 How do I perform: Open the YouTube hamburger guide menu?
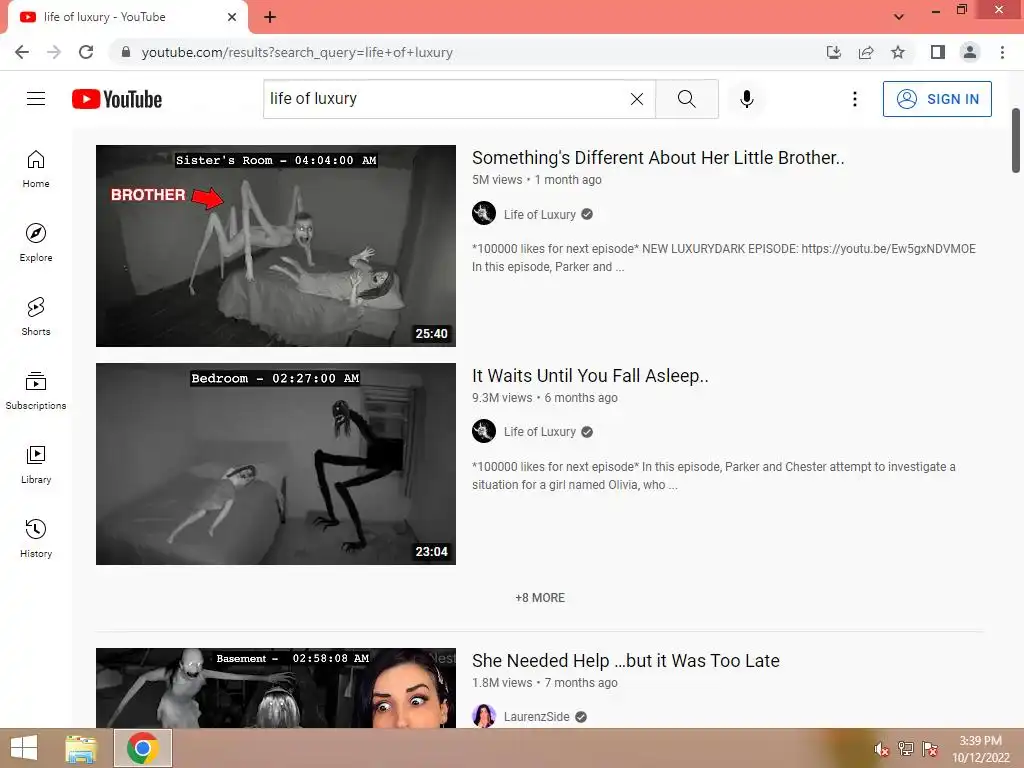click(x=36, y=99)
